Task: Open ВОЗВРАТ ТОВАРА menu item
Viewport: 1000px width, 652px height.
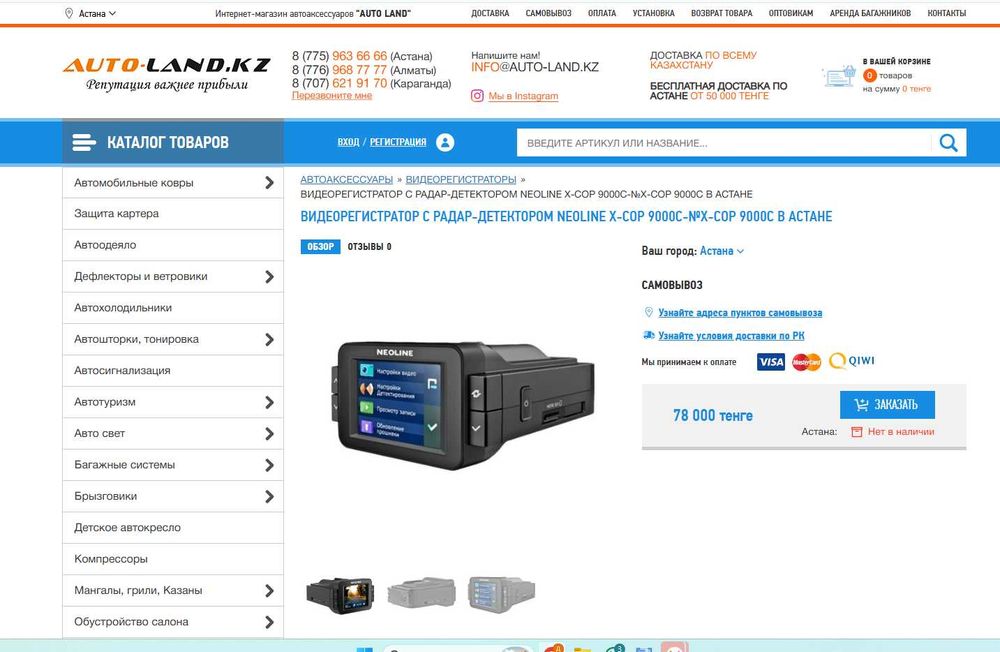Action: pos(721,13)
